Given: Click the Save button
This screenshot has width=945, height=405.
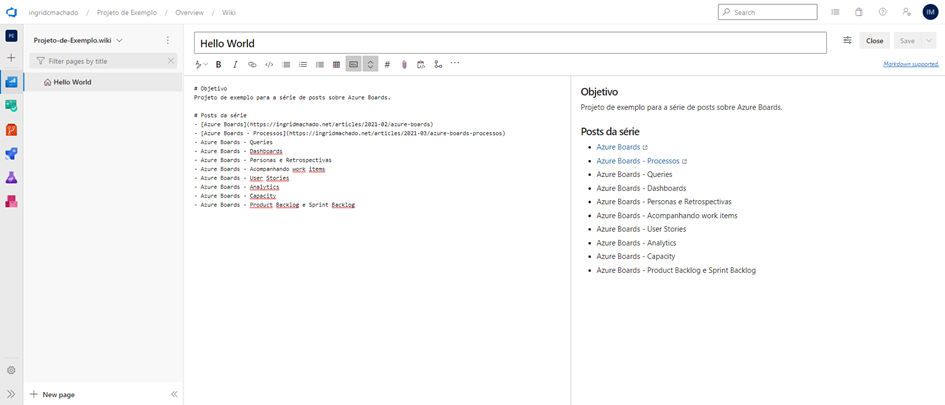Looking at the screenshot, I should [907, 40].
